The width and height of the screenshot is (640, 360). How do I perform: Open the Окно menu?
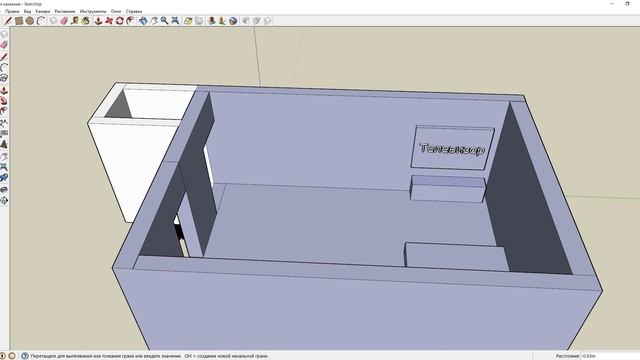click(116, 11)
